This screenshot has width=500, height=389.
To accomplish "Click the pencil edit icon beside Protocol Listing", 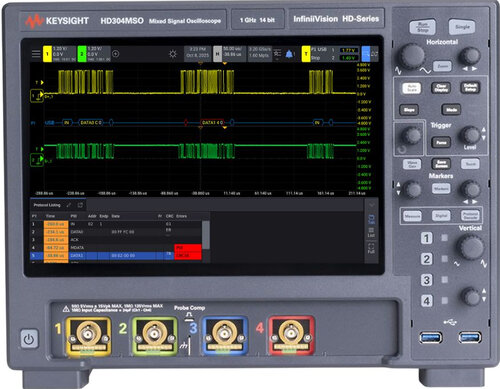I will tap(69, 205).
